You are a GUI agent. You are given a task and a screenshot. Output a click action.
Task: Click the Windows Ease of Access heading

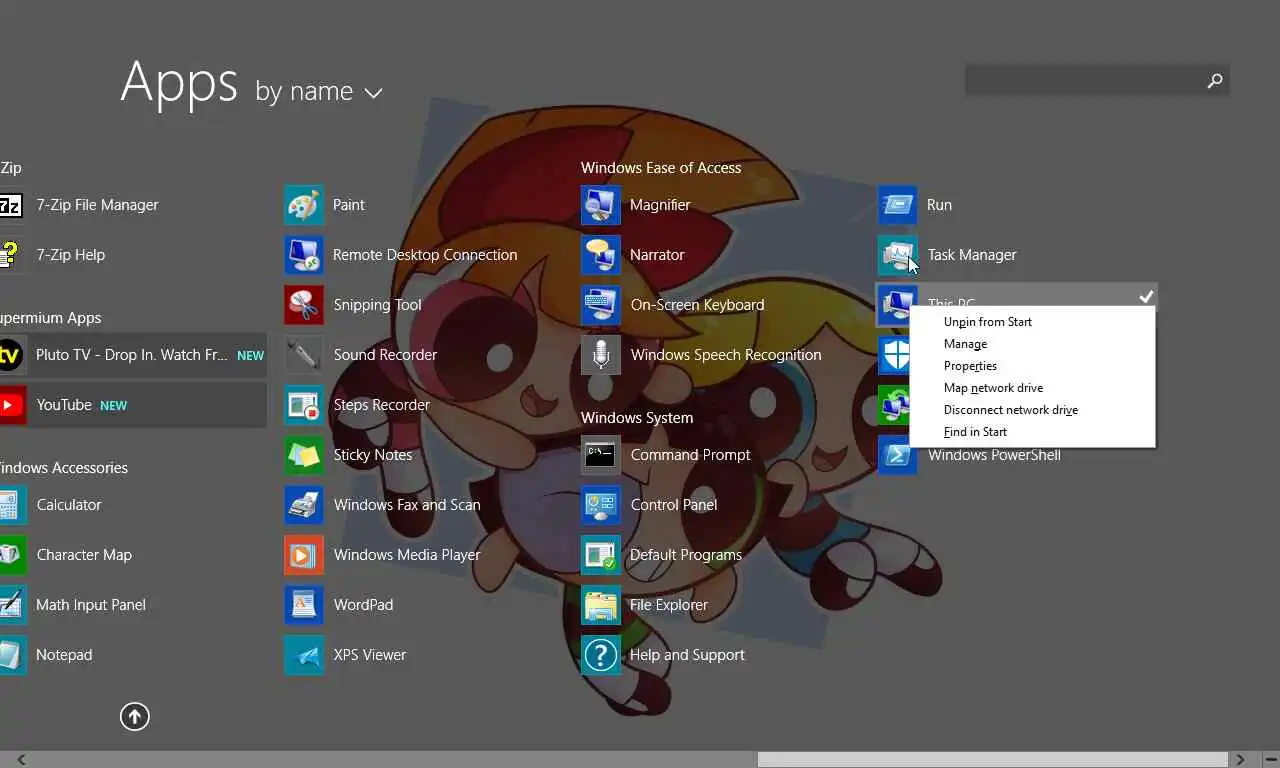point(661,168)
